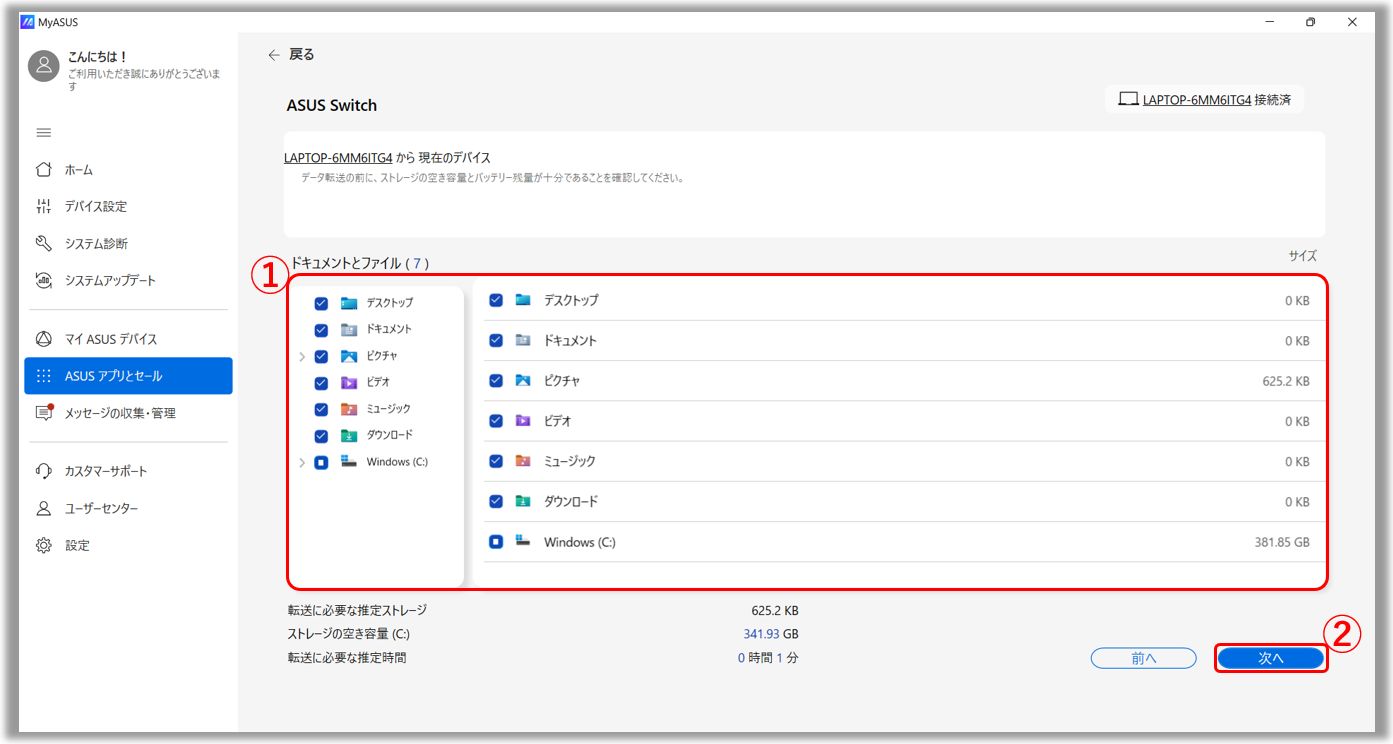
Task: Click the 前へ button
Action: [1144, 658]
